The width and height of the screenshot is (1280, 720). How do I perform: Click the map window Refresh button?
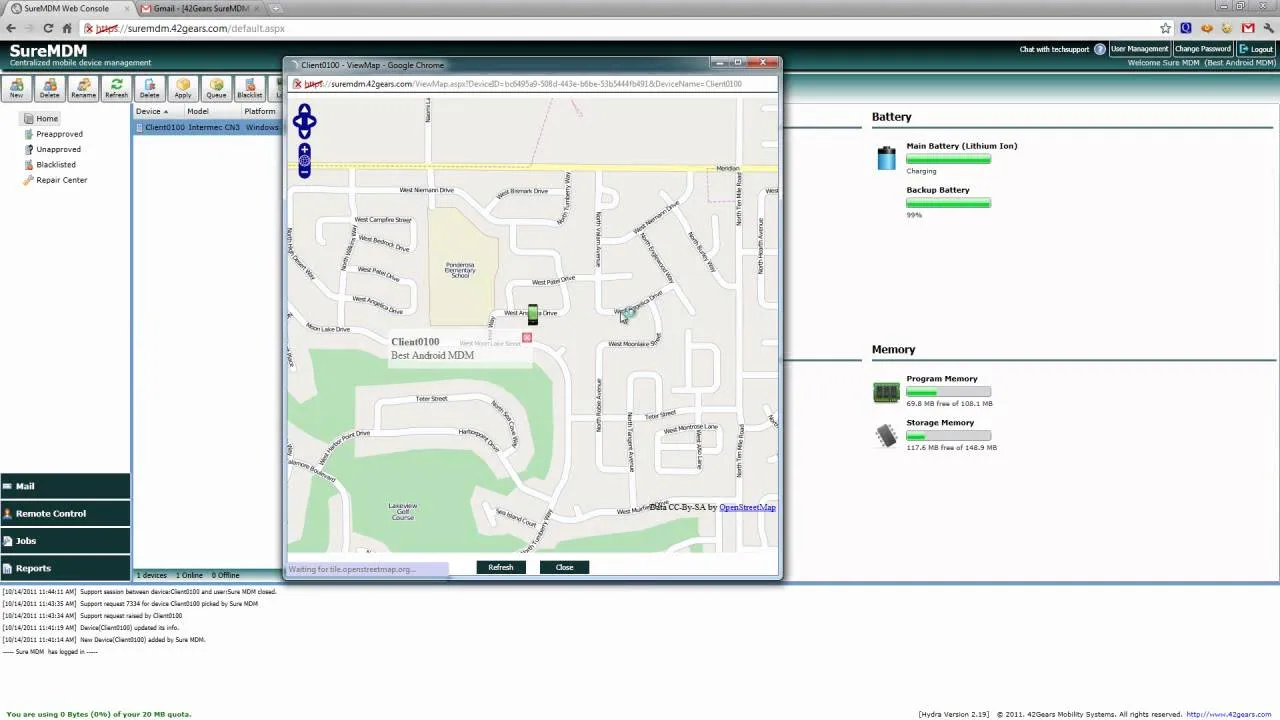[x=501, y=567]
